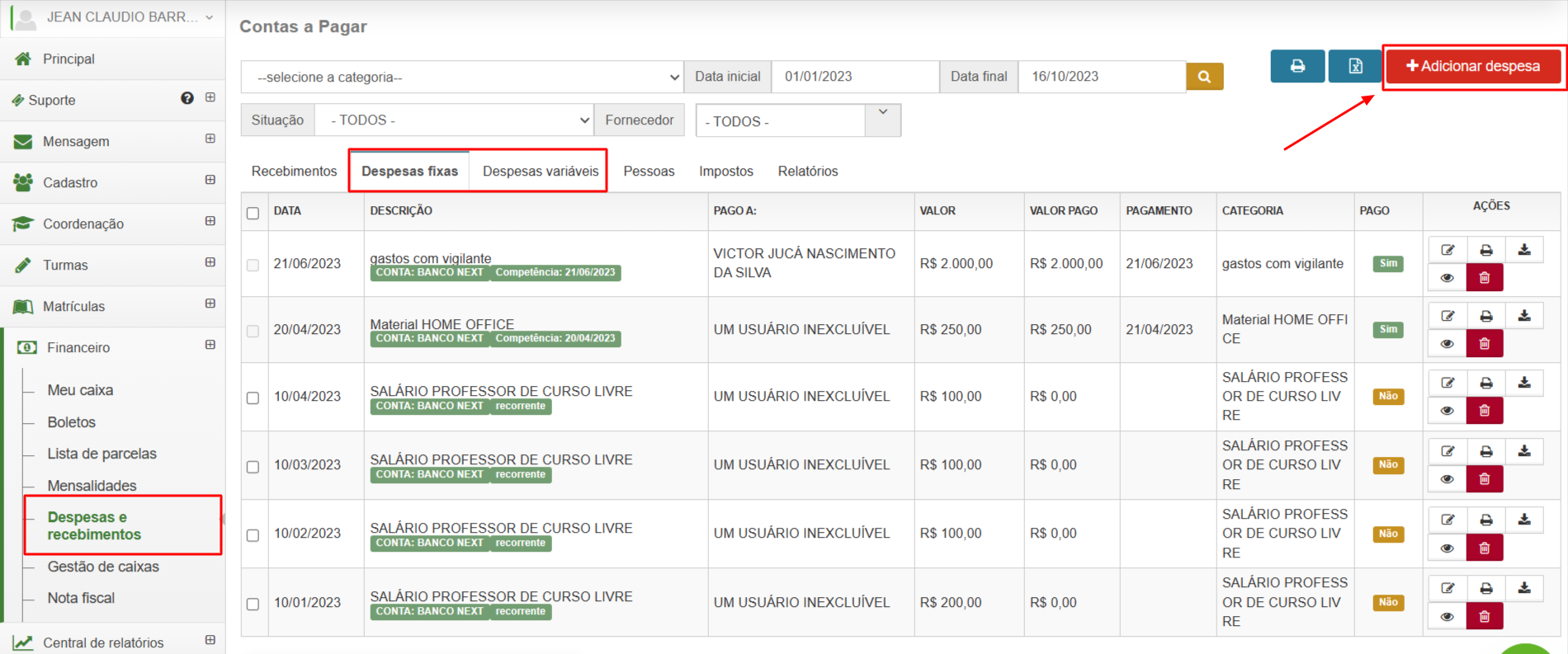1568x654 pixels.
Task: Print the 10/03/2023 salary expense
Action: coord(1485,451)
